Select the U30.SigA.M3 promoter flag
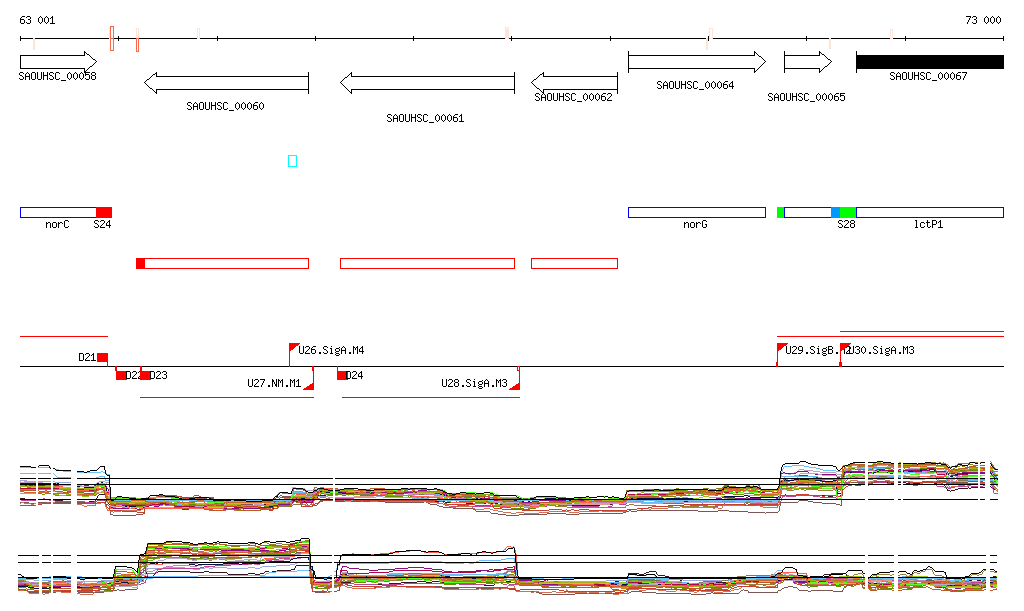Image resolution: width=1024 pixels, height=611 pixels. click(845, 348)
